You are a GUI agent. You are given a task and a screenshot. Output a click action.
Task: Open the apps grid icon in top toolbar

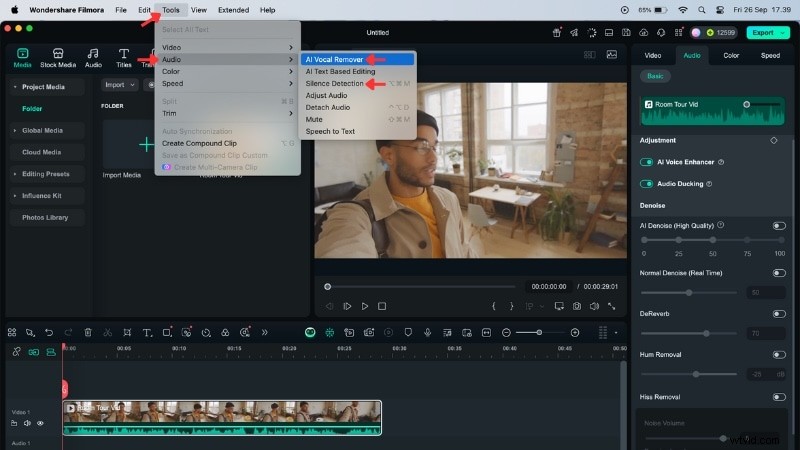679,33
